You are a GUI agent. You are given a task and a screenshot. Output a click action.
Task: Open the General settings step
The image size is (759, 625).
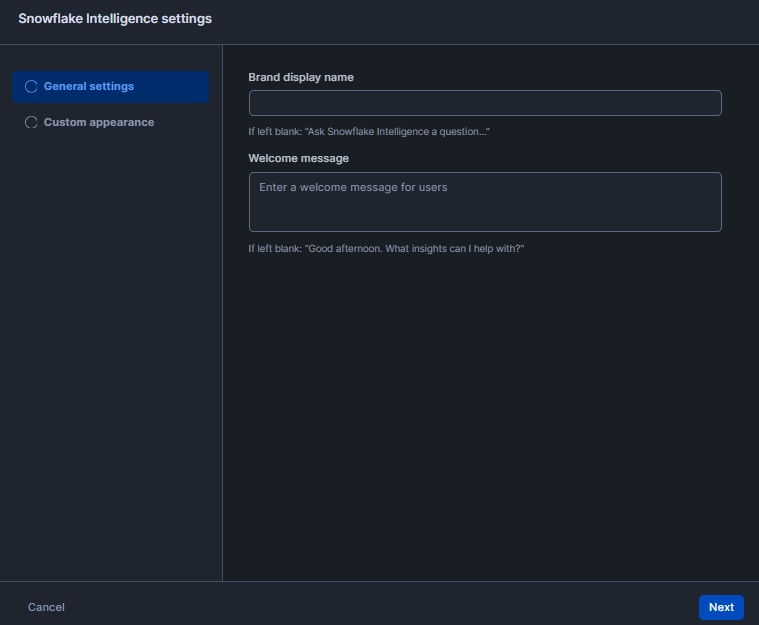(110, 87)
